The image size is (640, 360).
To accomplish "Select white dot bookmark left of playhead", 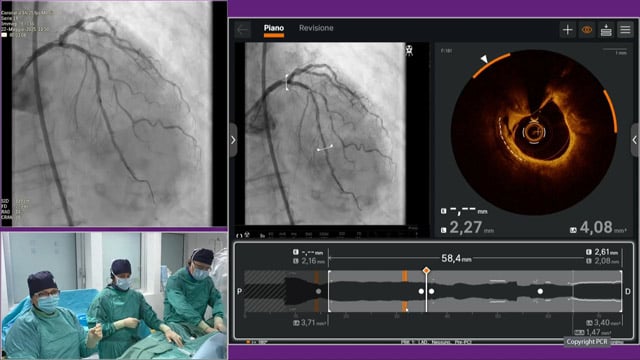I will coord(421,291).
